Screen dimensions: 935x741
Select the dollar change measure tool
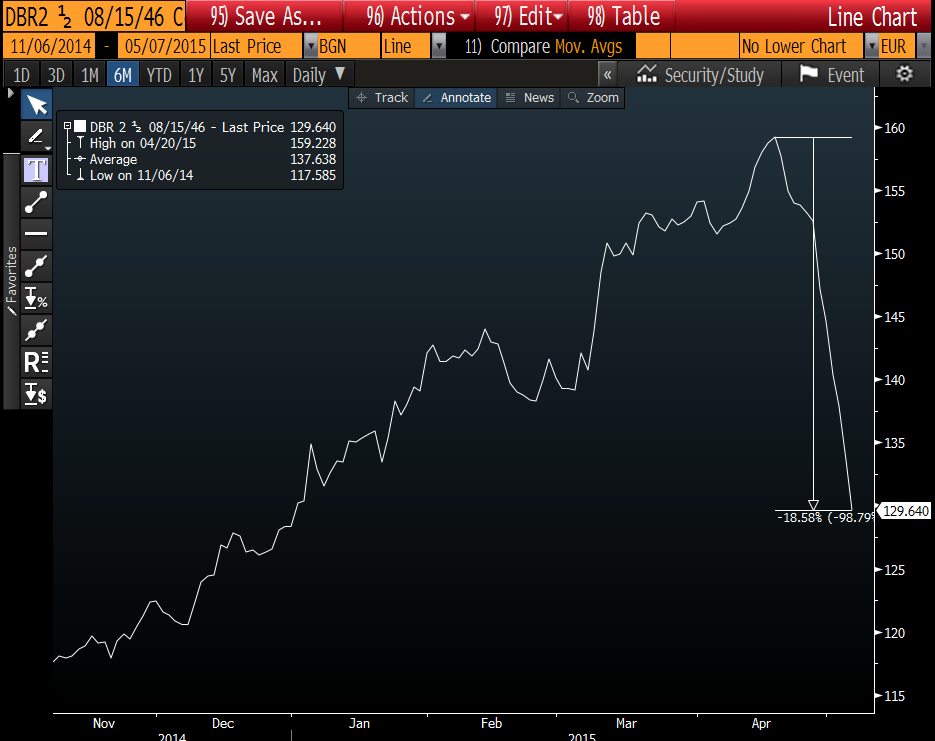pos(36,394)
